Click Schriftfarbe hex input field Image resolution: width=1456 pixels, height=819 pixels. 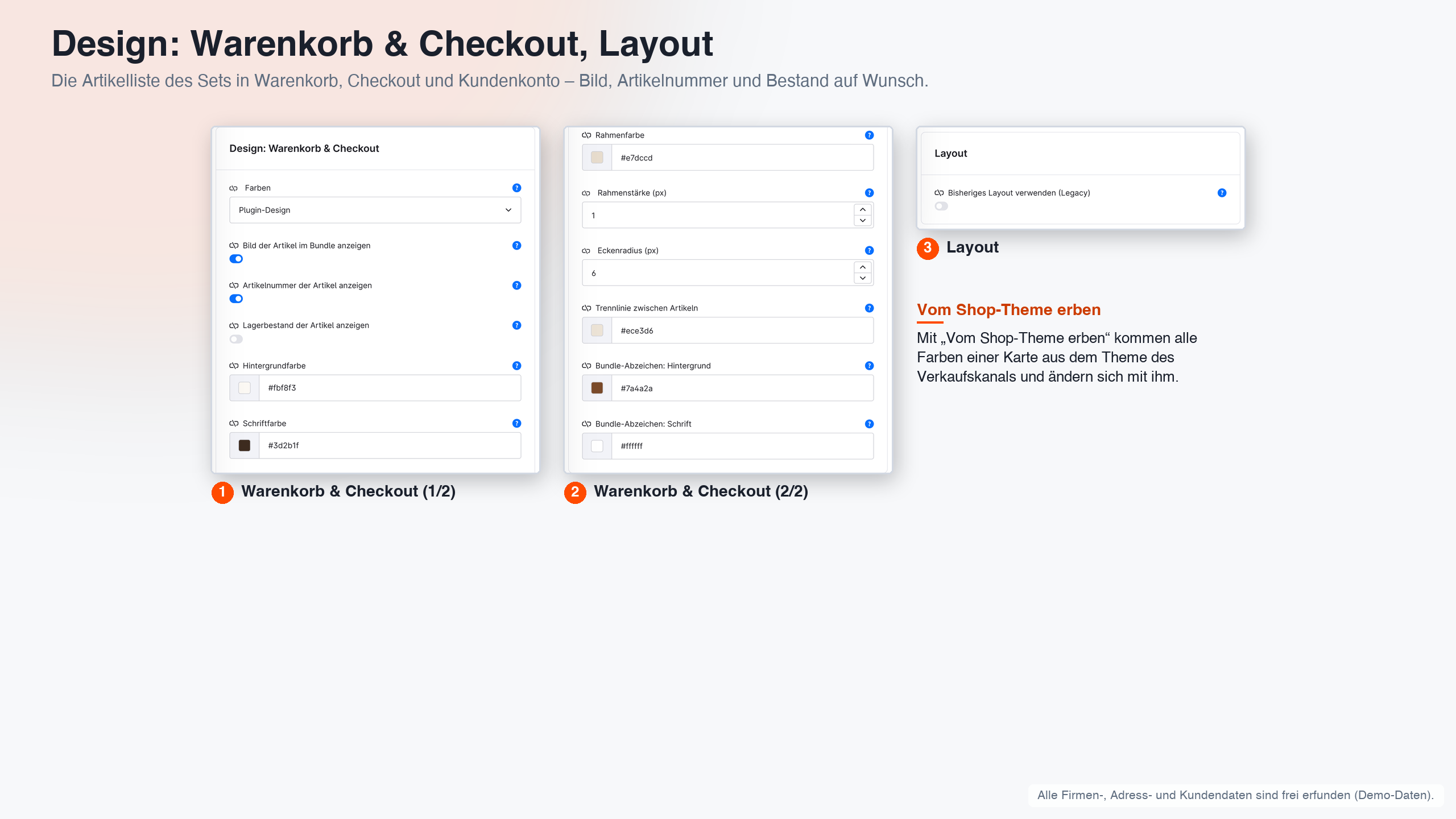point(390,445)
